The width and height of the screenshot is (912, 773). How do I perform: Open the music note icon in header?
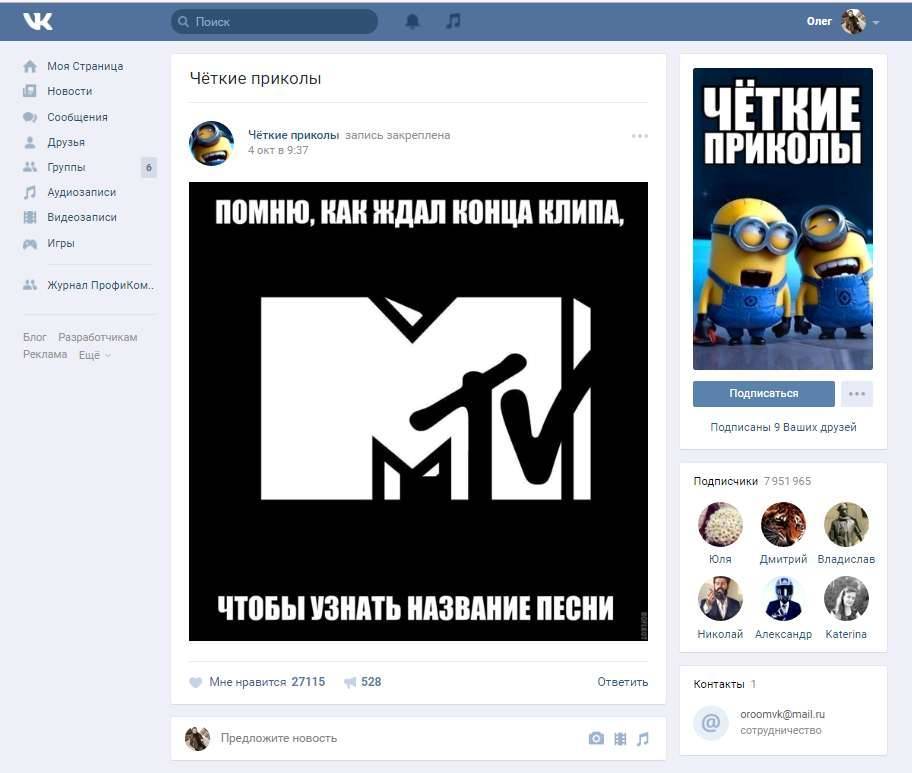click(453, 21)
